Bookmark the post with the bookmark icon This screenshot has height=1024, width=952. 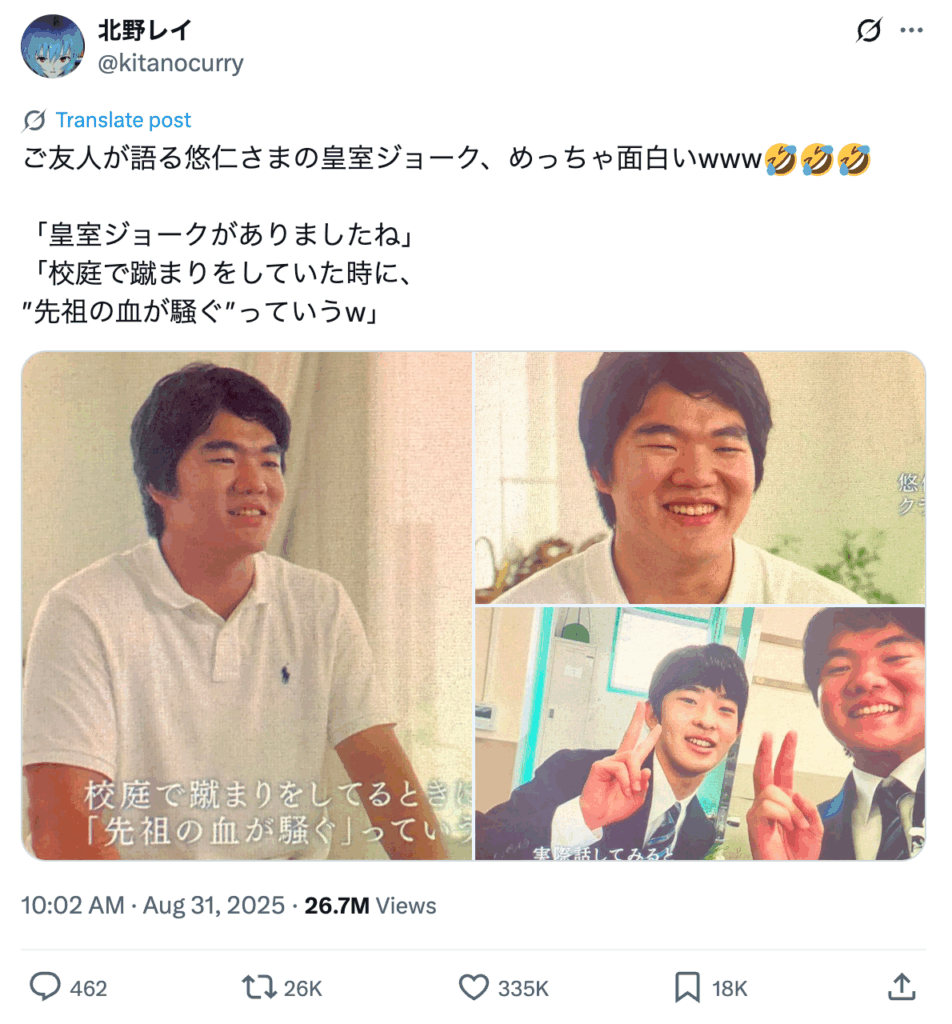pos(687,987)
